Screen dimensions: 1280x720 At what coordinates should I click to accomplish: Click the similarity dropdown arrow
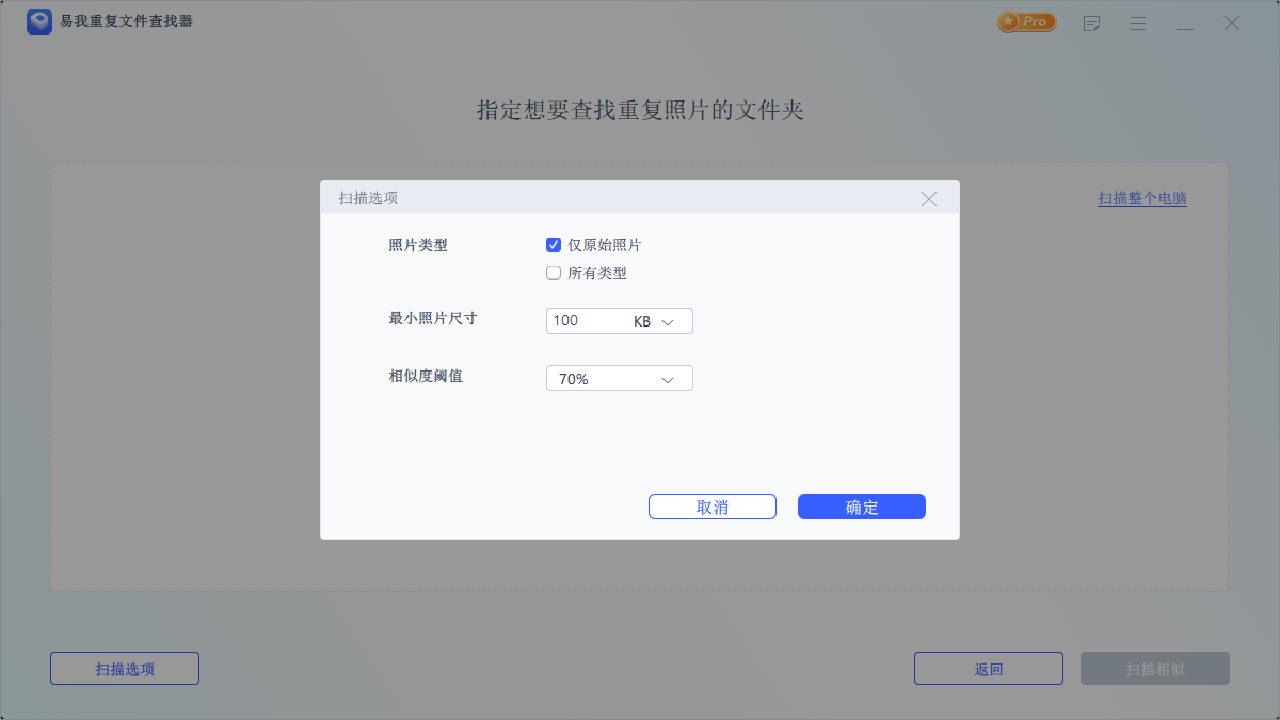[668, 378]
